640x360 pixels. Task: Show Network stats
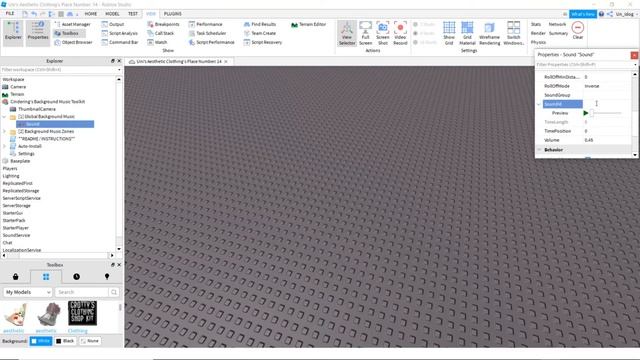pos(557,24)
